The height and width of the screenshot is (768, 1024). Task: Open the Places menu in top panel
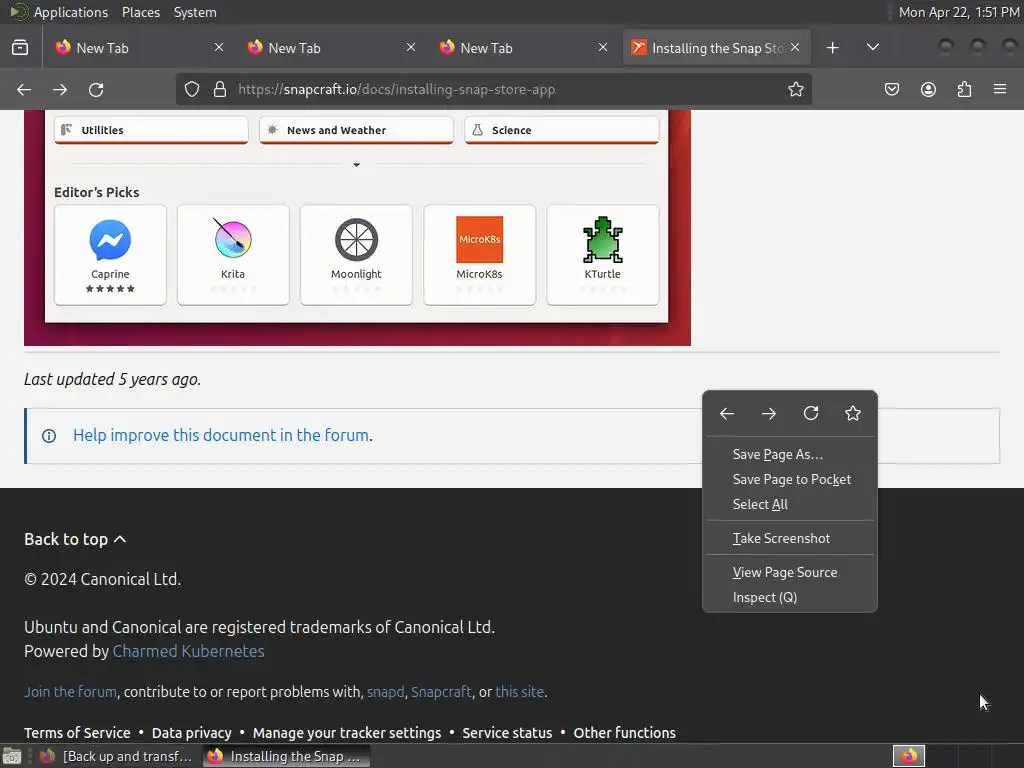click(140, 12)
